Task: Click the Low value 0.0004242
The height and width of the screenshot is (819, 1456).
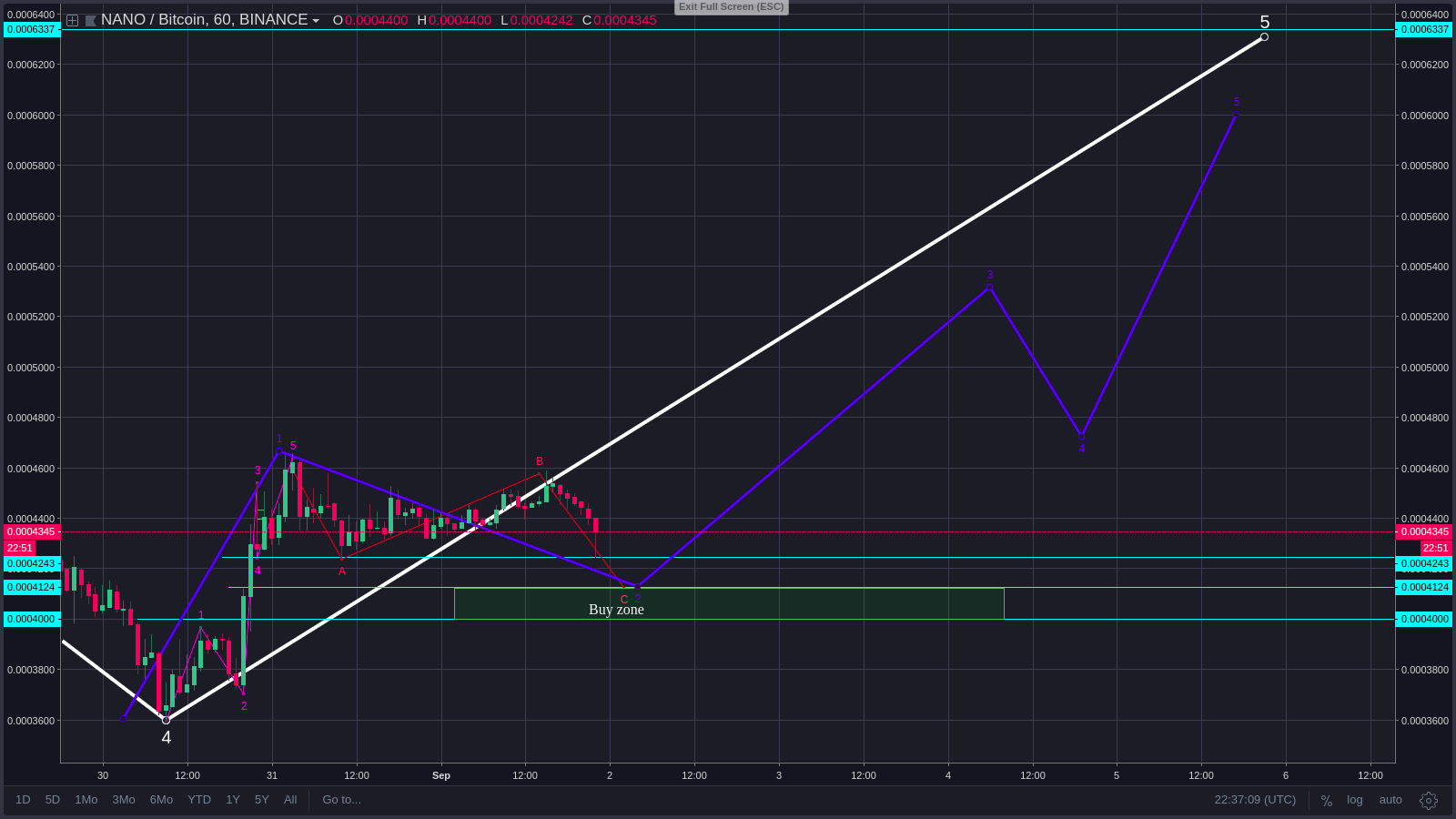Action: [541, 20]
